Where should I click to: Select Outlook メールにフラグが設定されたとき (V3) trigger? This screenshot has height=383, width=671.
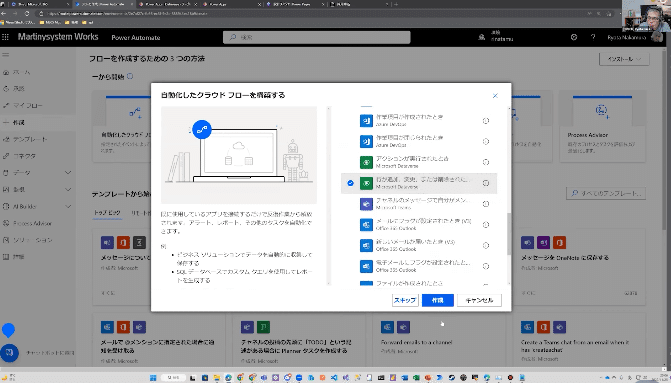[419, 225]
